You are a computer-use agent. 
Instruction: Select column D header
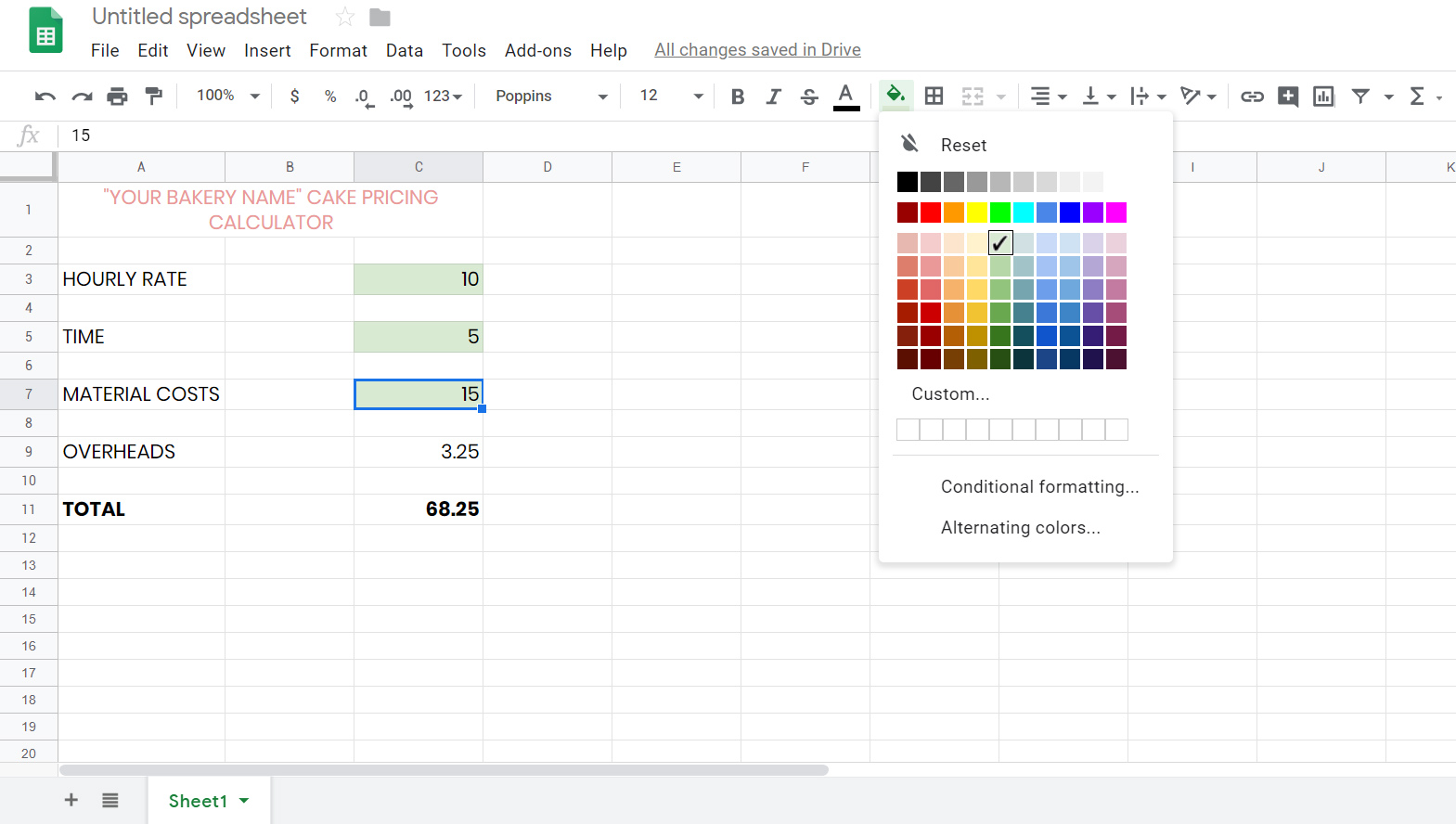tap(548, 167)
